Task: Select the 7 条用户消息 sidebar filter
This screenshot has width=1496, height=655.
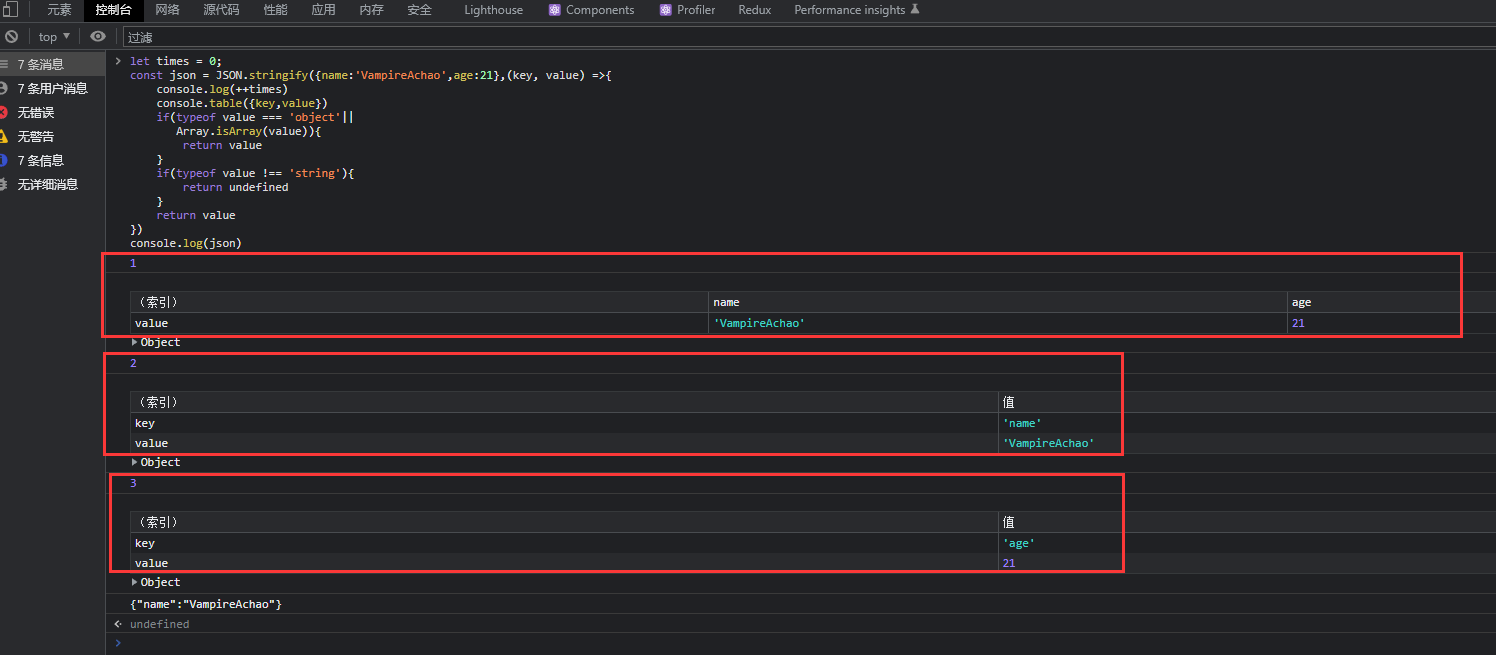Action: (x=52, y=89)
